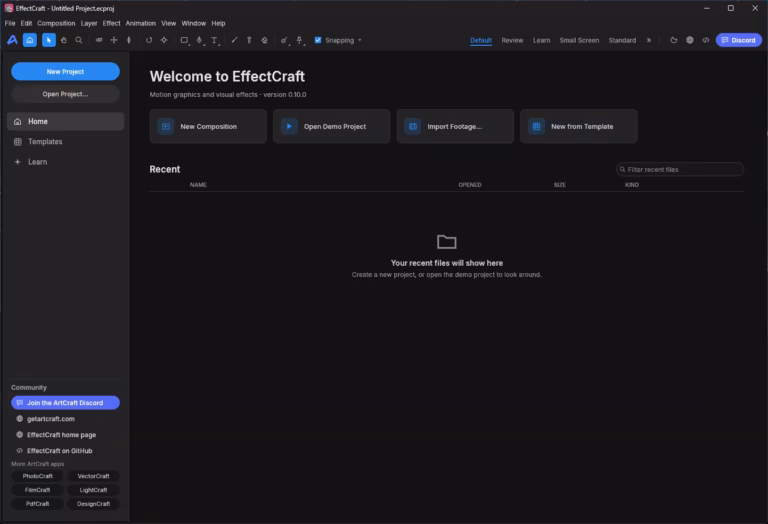The width and height of the screenshot is (768, 524).
Task: Click the Open Project... button
Action: [x=65, y=94]
